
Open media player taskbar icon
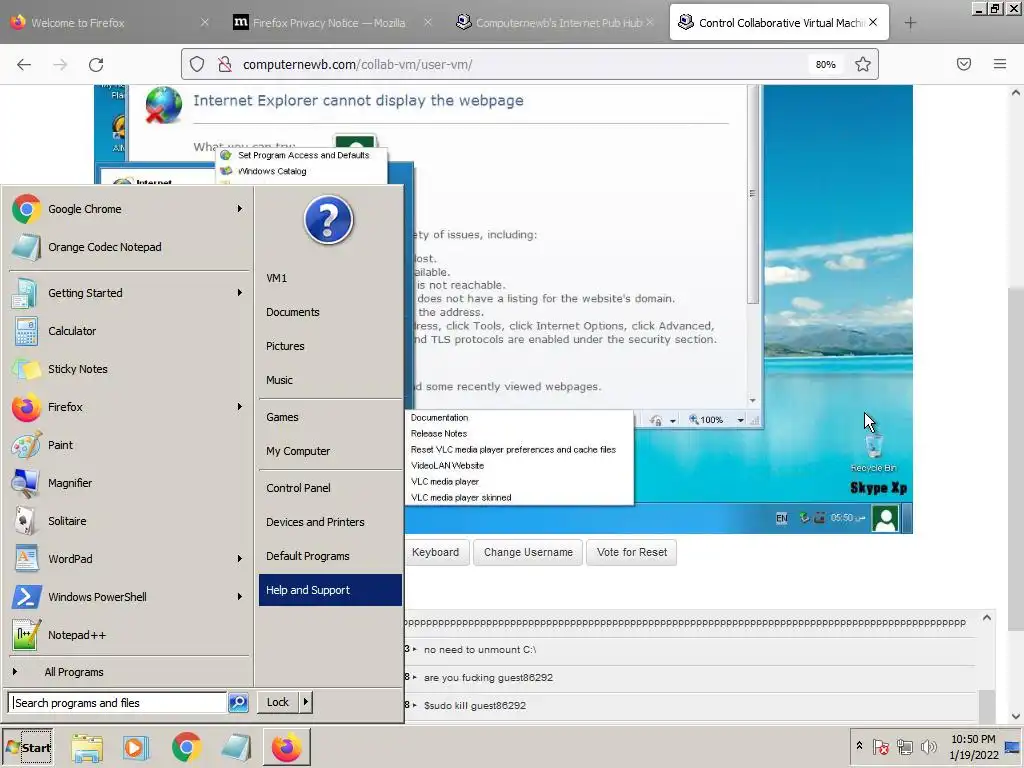136,748
